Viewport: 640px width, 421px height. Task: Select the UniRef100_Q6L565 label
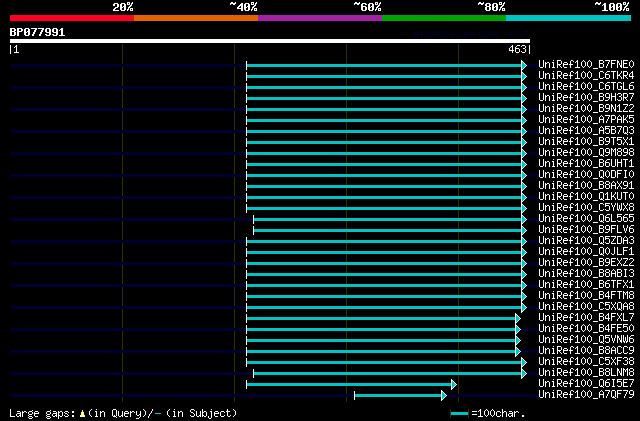[586, 219]
